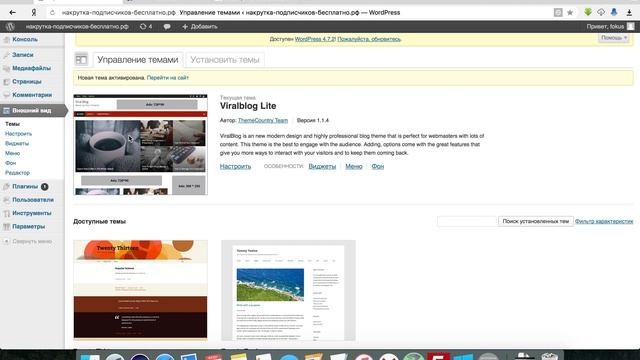Screen dimensions: 640x360
Task: Open Параметры in the sidebar
Action: (x=29, y=227)
